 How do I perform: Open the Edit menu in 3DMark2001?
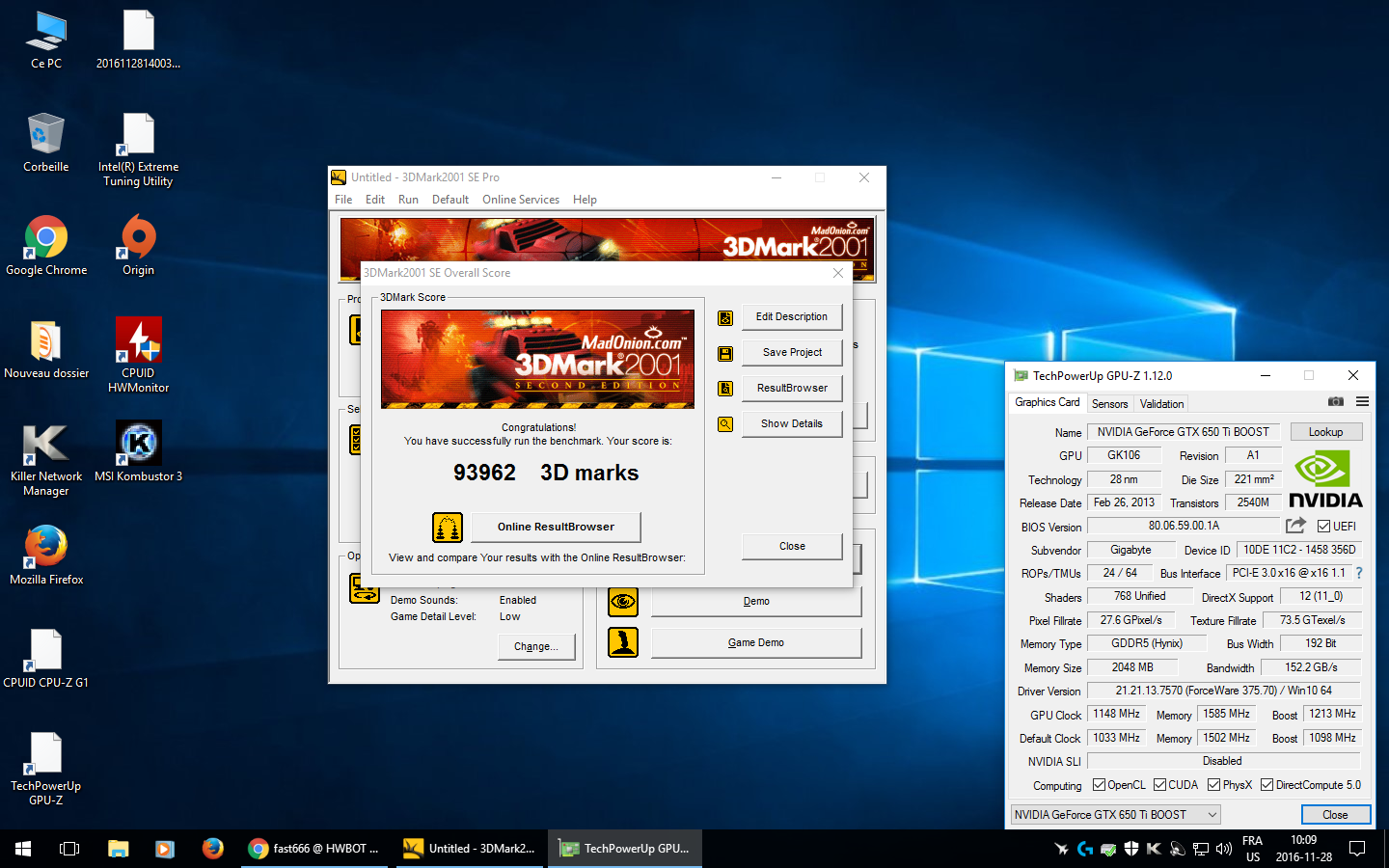[x=375, y=200]
